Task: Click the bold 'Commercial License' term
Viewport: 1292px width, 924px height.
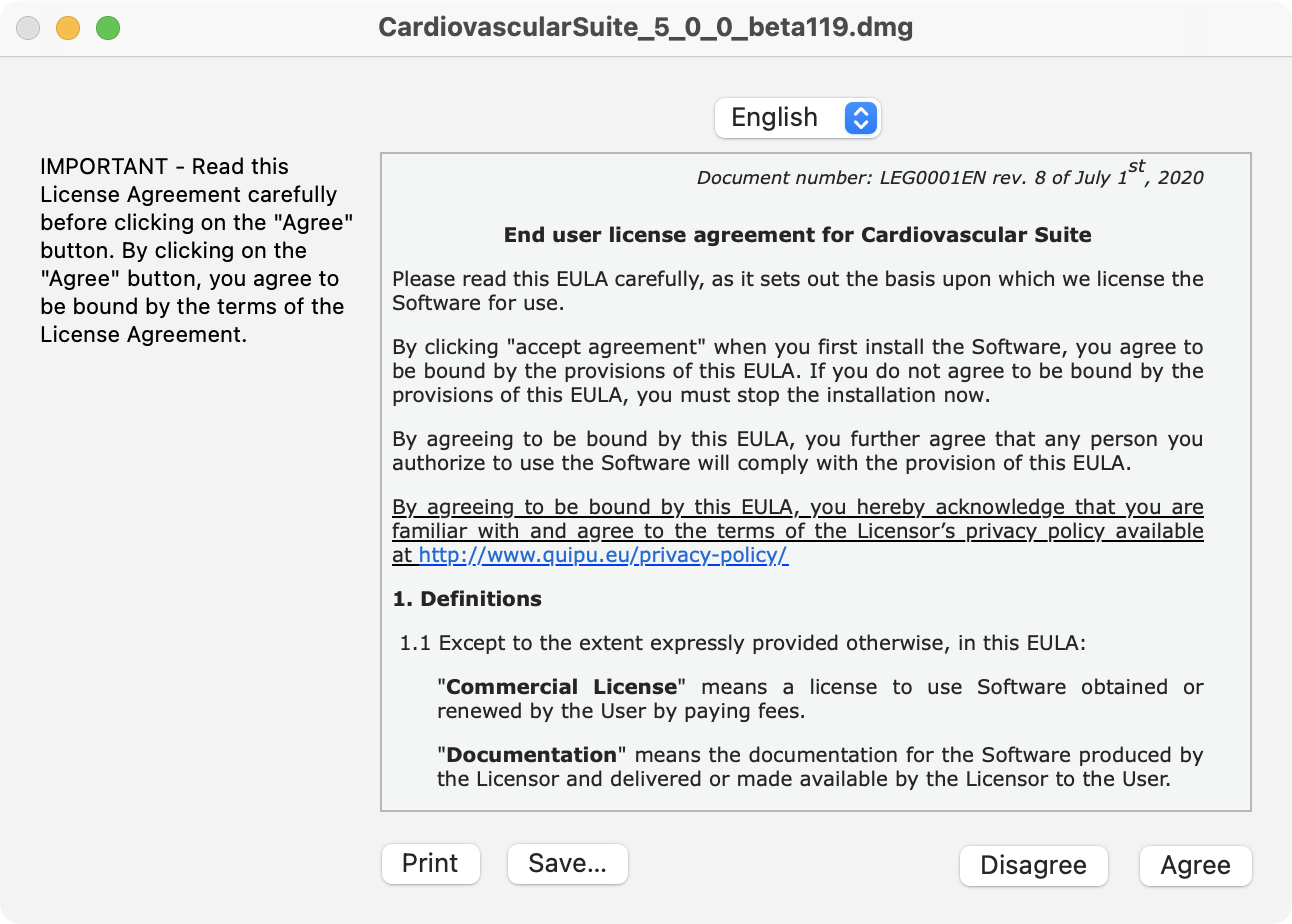Action: coord(560,687)
